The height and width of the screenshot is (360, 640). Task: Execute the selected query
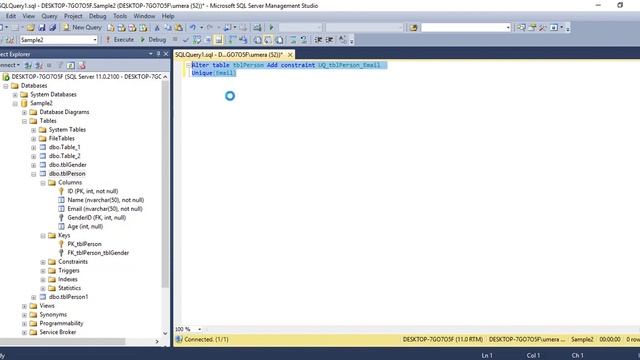click(120, 40)
